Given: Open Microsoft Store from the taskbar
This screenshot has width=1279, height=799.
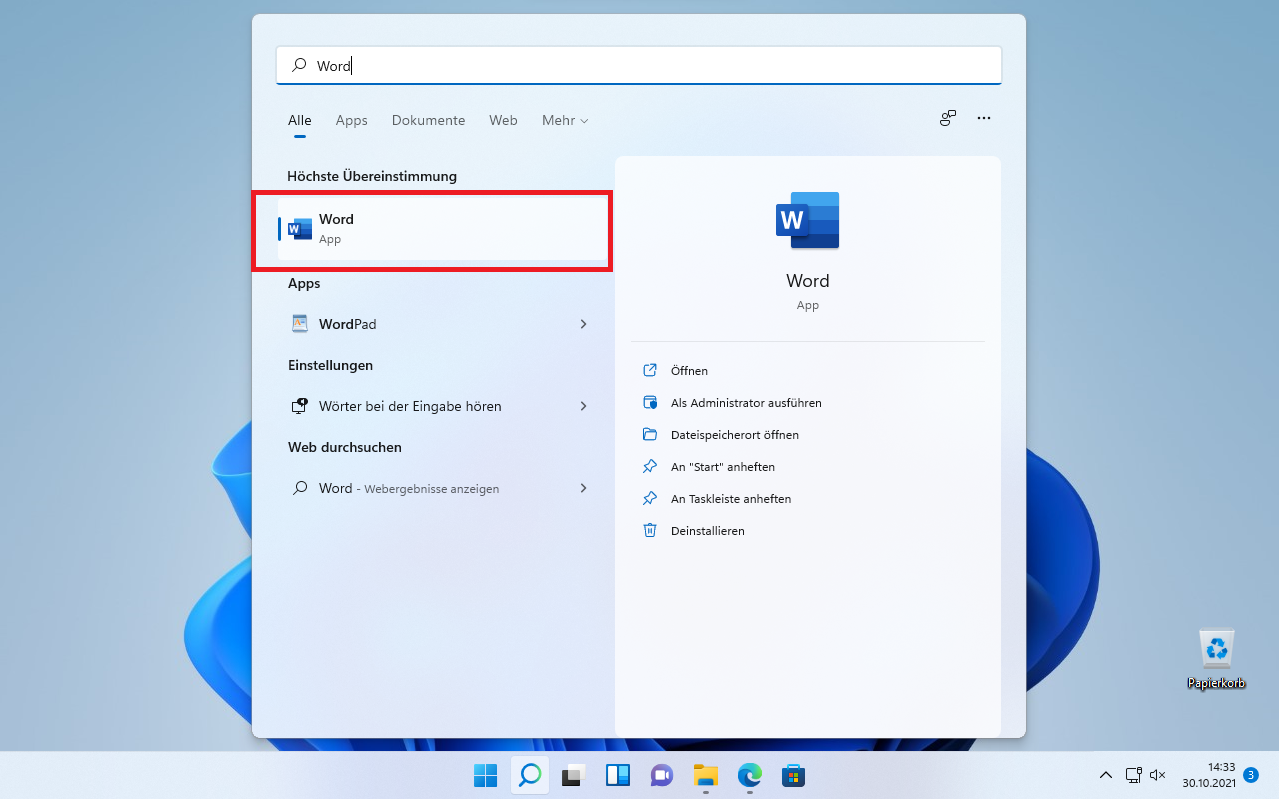Looking at the screenshot, I should coord(794,775).
